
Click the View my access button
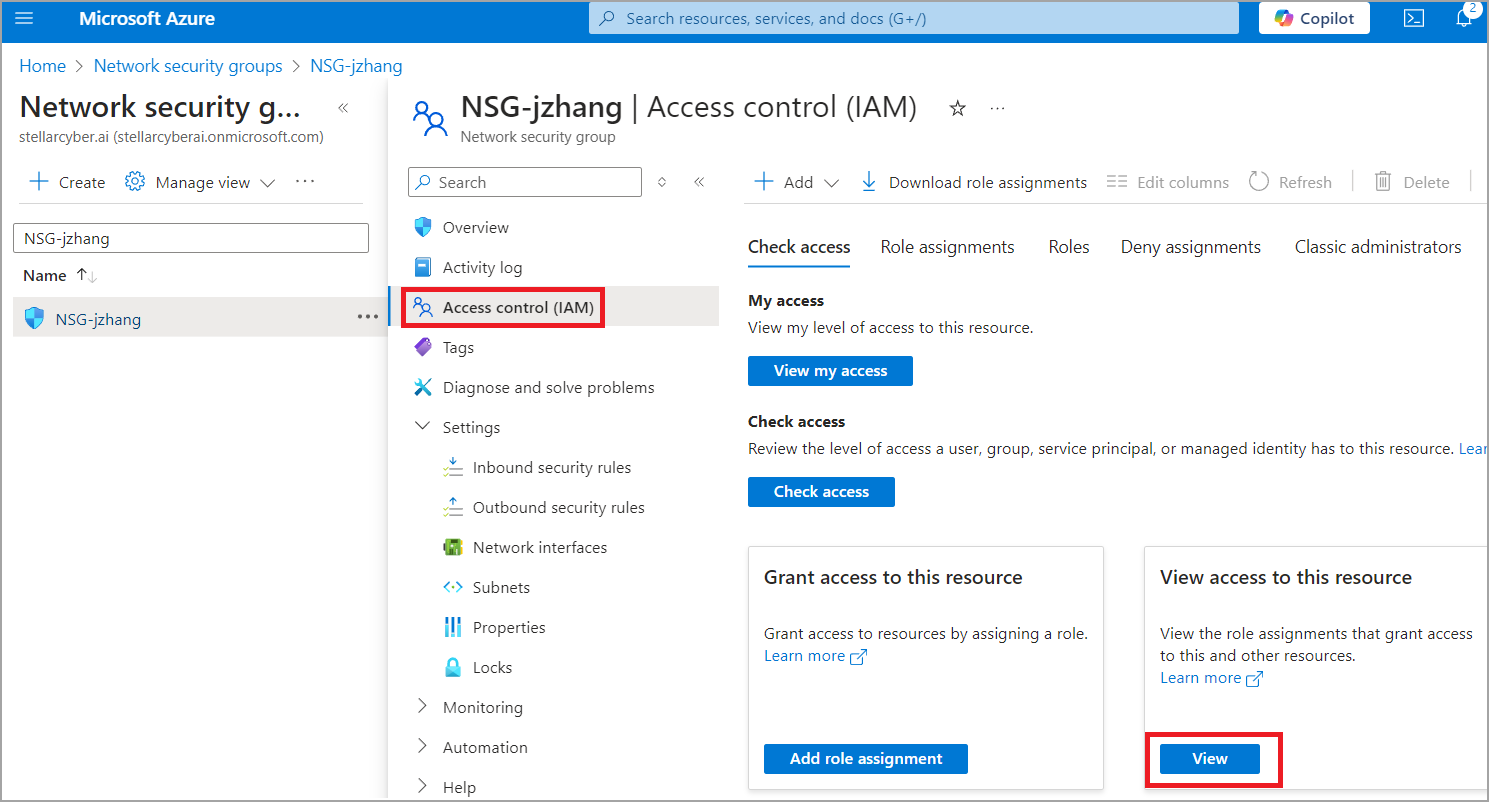tap(830, 371)
